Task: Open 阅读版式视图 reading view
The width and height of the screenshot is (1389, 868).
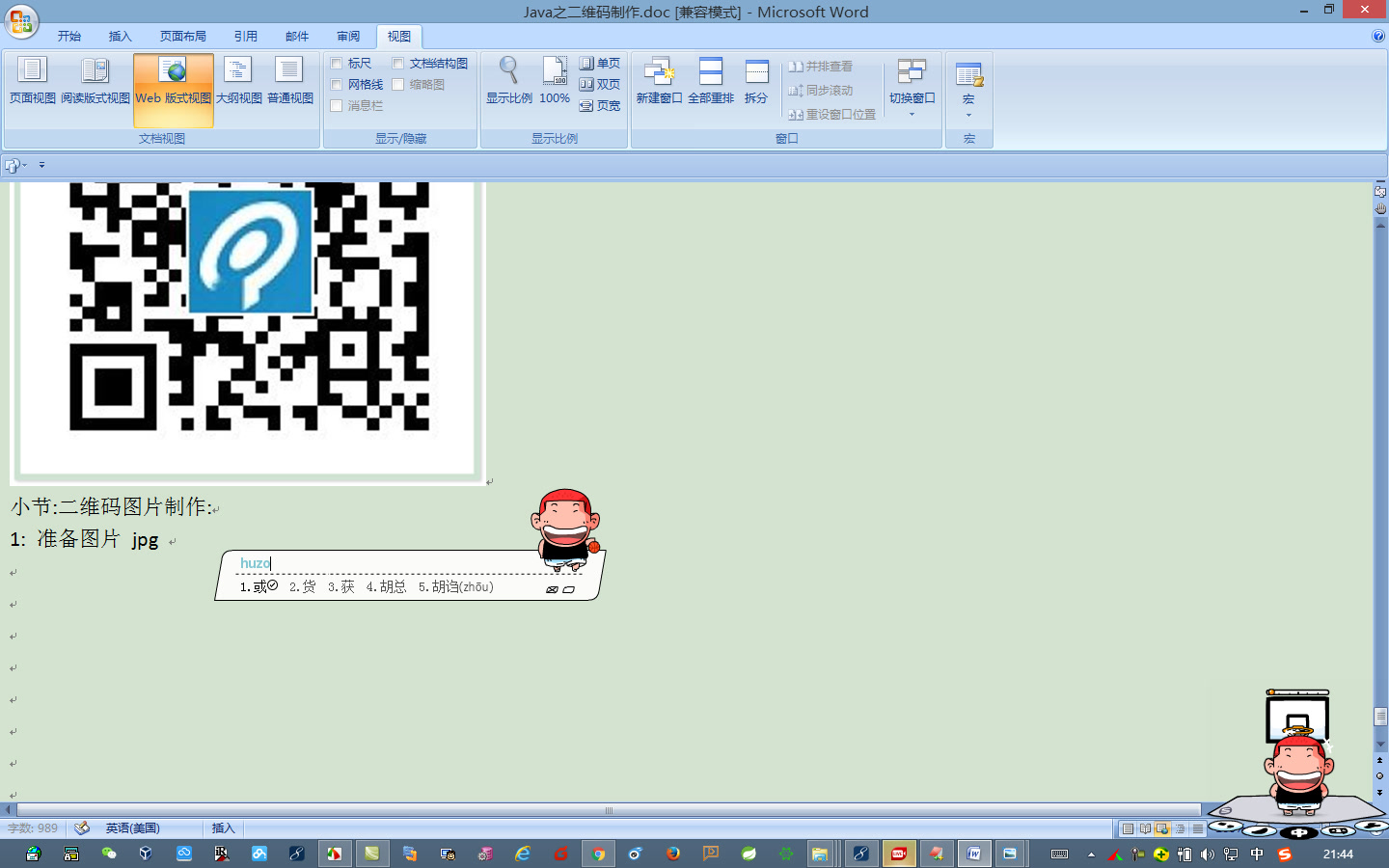Action: coord(95,81)
